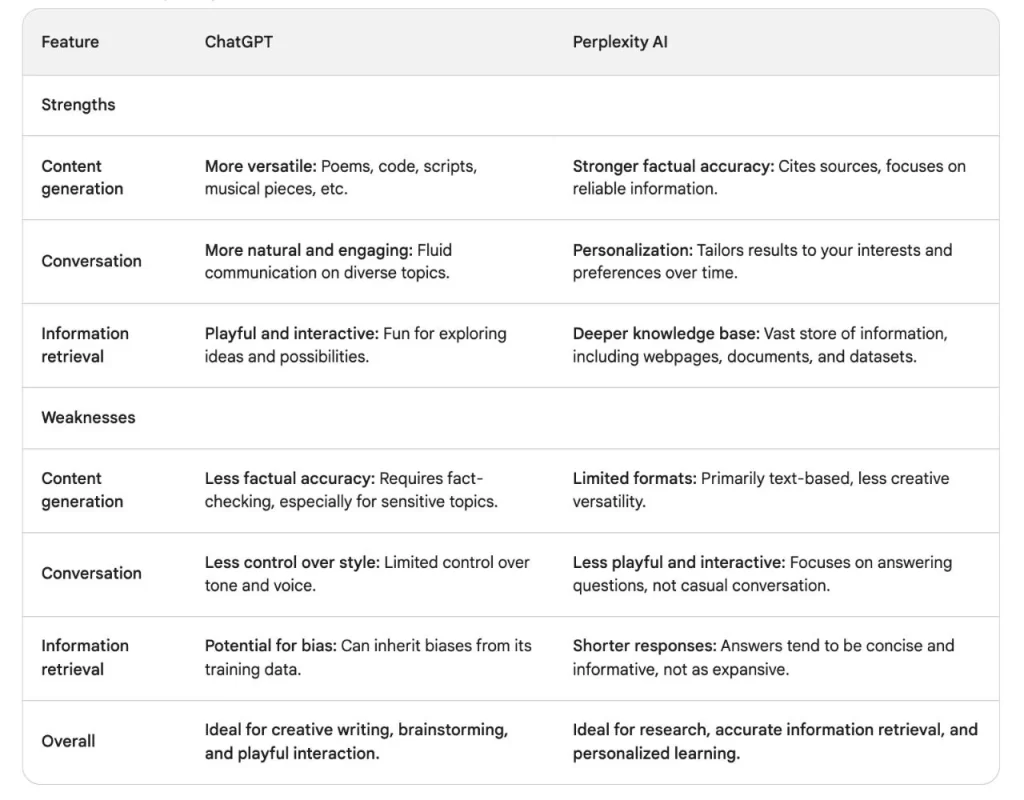Screen dimensions: 1024x800
Task: Click the "Personalization" Perplexity cell
Action: [762, 261]
